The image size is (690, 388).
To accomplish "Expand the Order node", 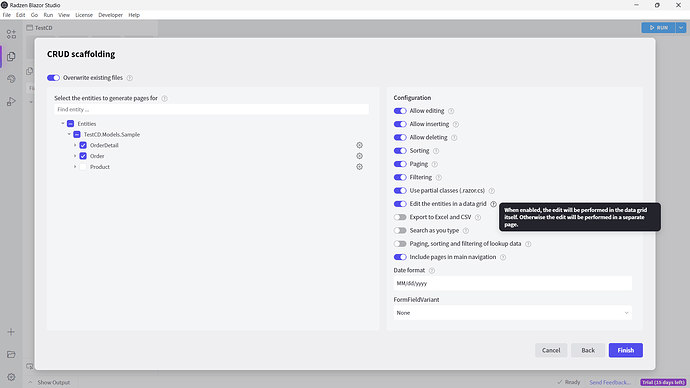I will [75, 156].
